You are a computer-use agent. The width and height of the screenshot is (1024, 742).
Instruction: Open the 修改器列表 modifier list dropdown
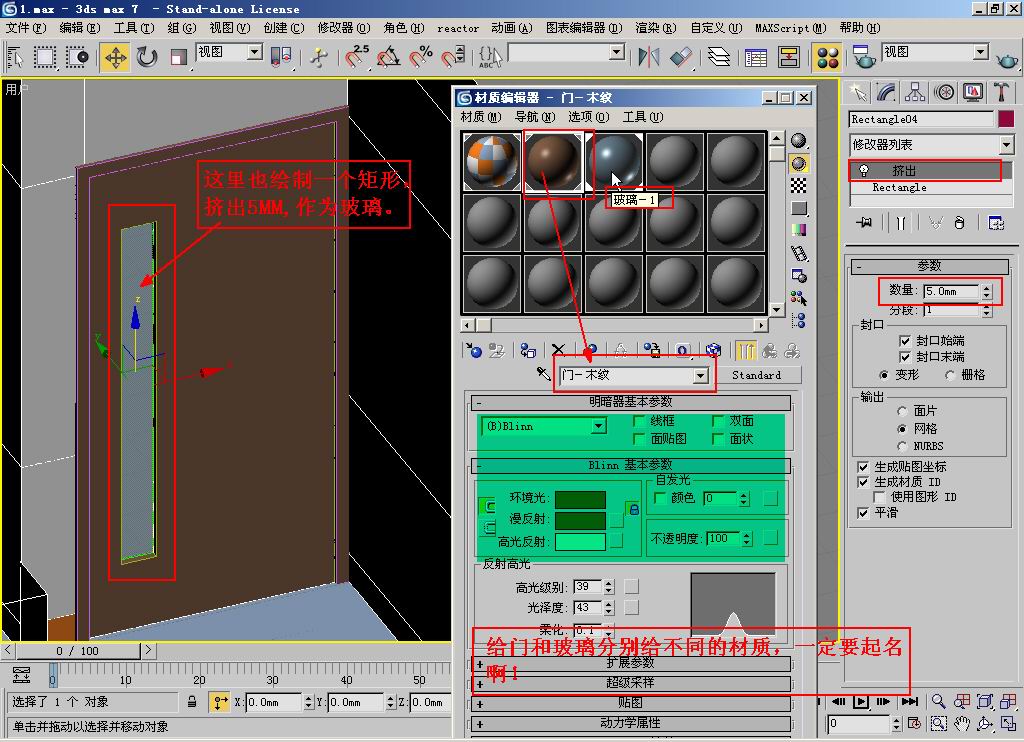click(x=1005, y=145)
